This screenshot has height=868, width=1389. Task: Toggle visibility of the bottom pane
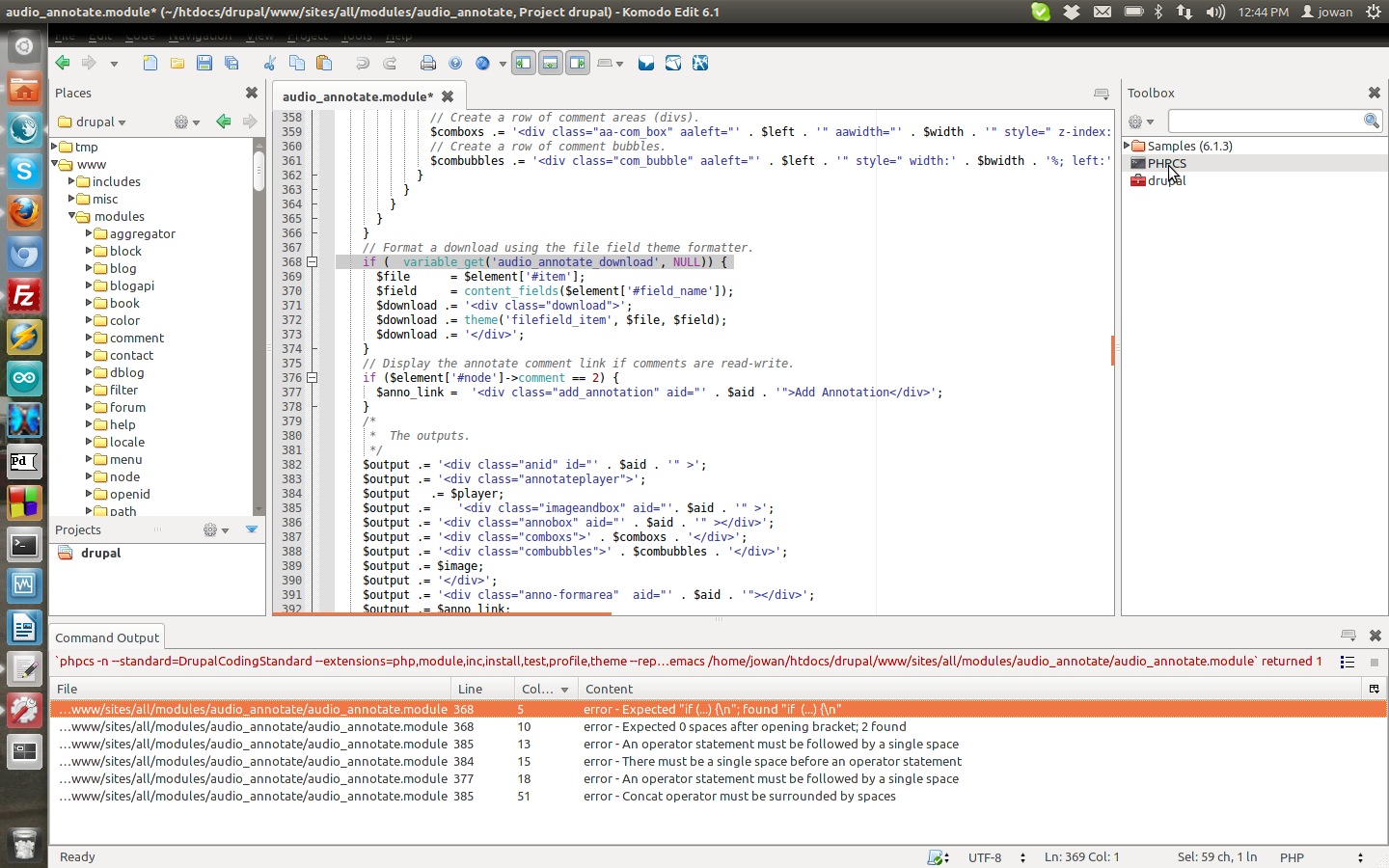(550, 62)
